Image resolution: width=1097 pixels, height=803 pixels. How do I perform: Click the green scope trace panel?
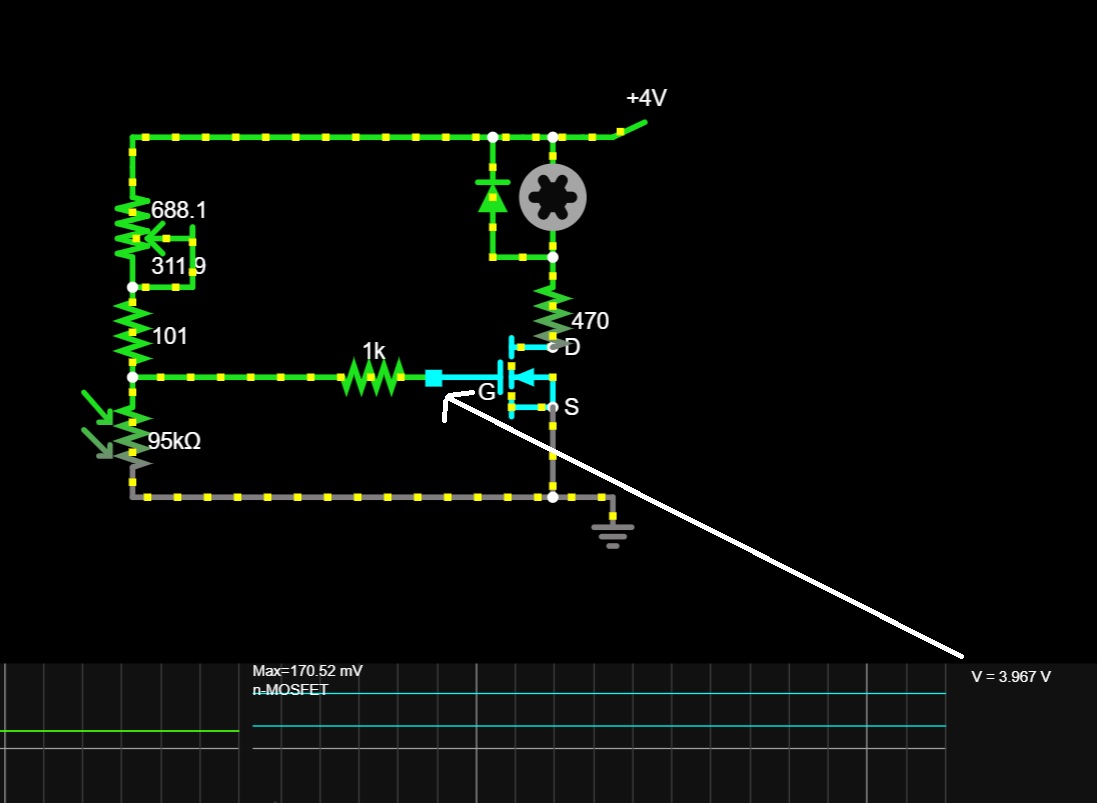tap(120, 733)
